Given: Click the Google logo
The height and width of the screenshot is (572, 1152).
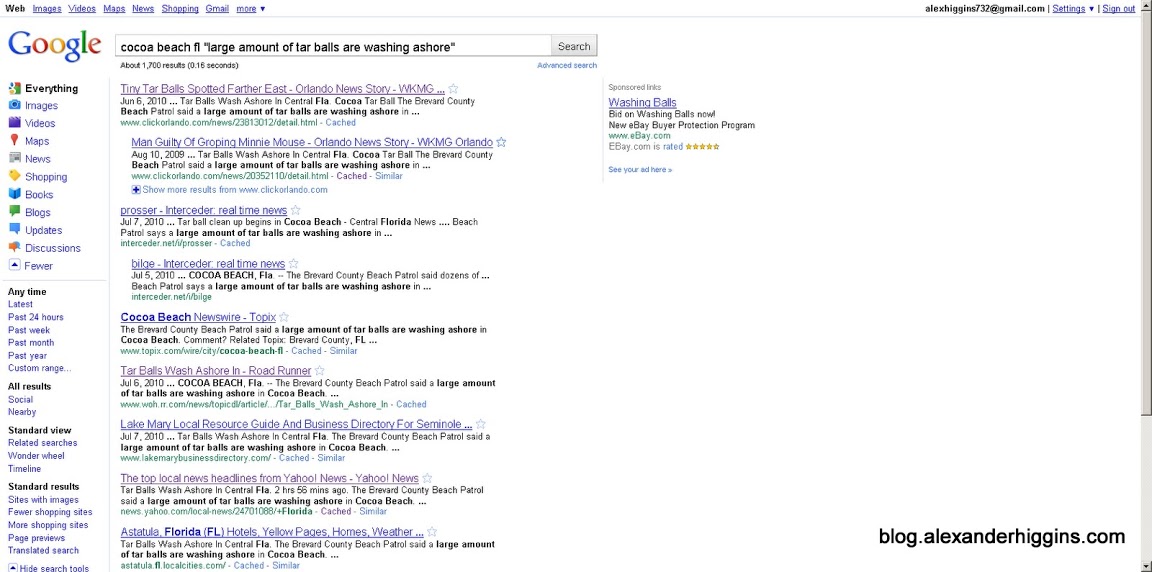Looking at the screenshot, I should (x=54, y=46).
